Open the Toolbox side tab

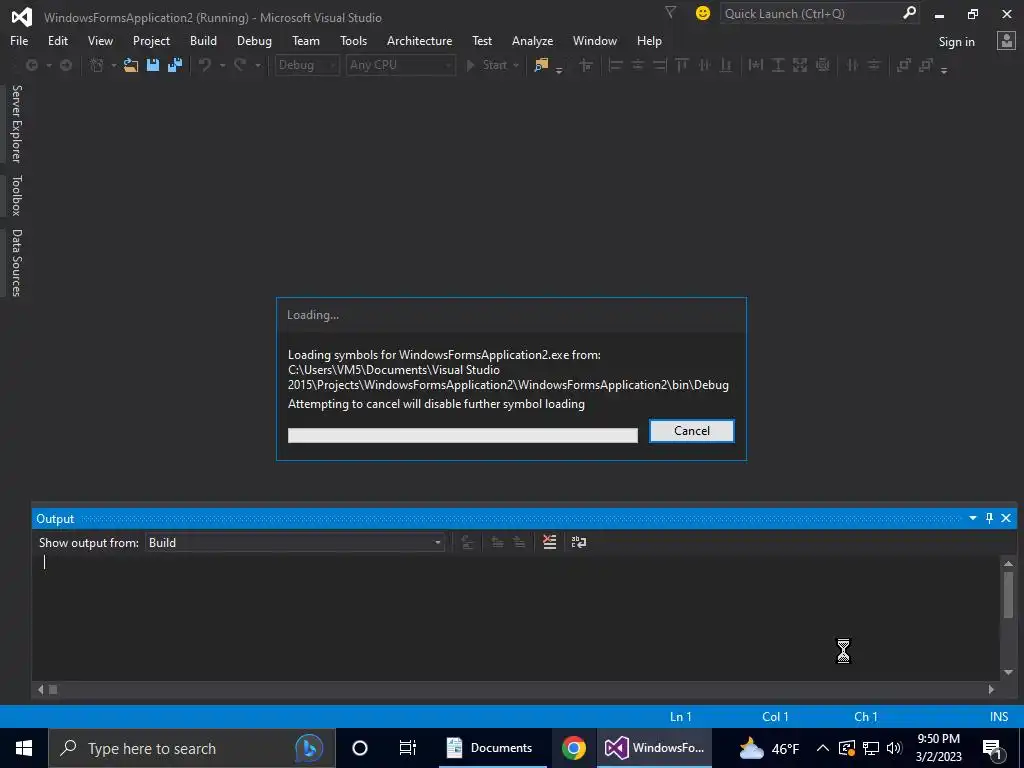point(16,195)
